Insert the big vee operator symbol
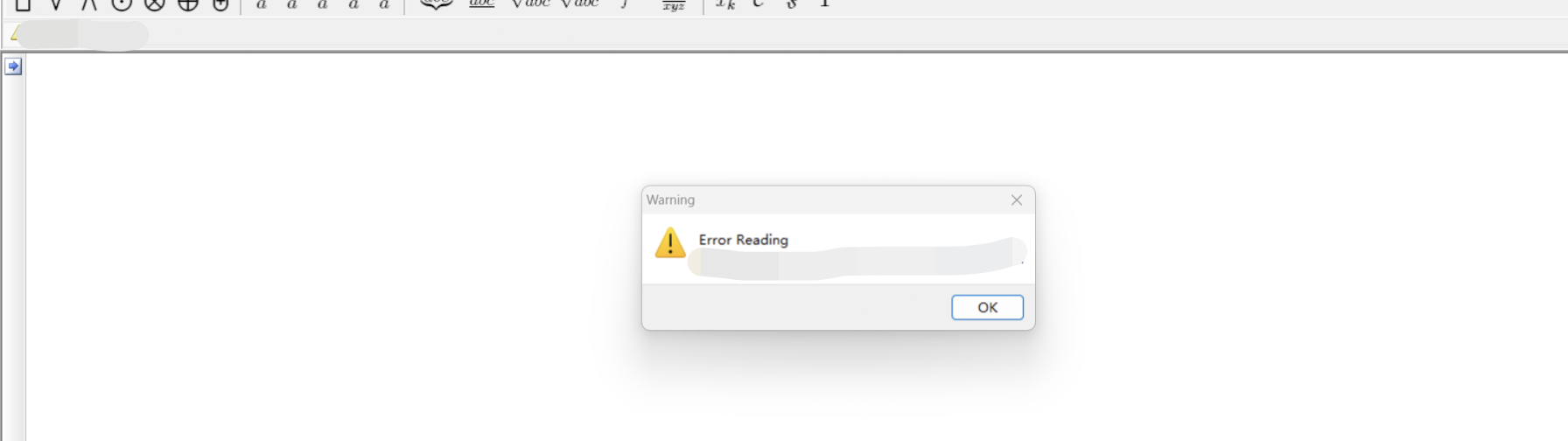The width and height of the screenshot is (1568, 441). [56, 4]
